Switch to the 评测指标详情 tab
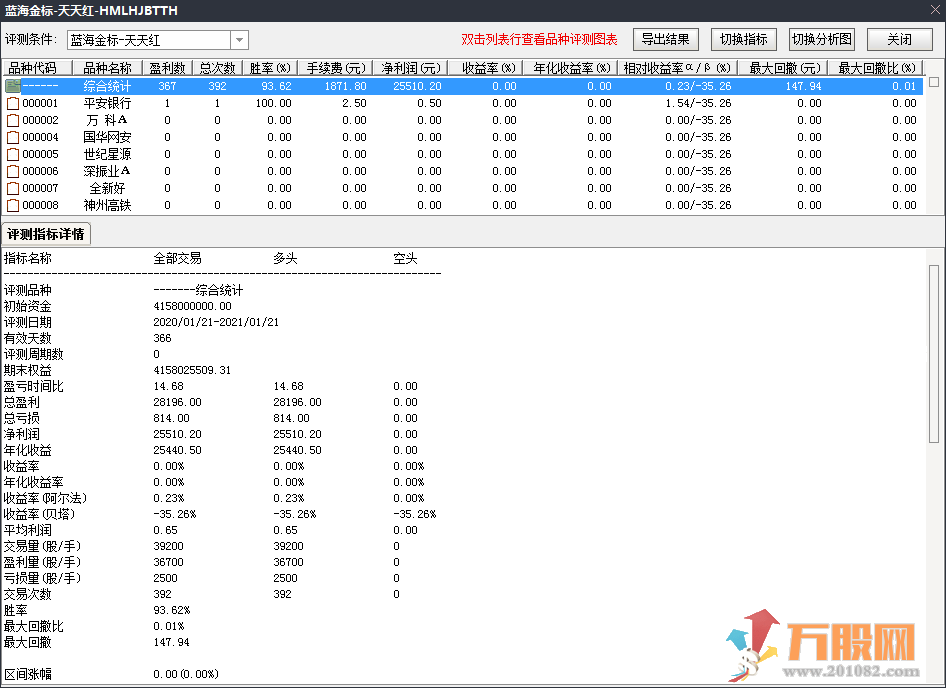 point(47,234)
